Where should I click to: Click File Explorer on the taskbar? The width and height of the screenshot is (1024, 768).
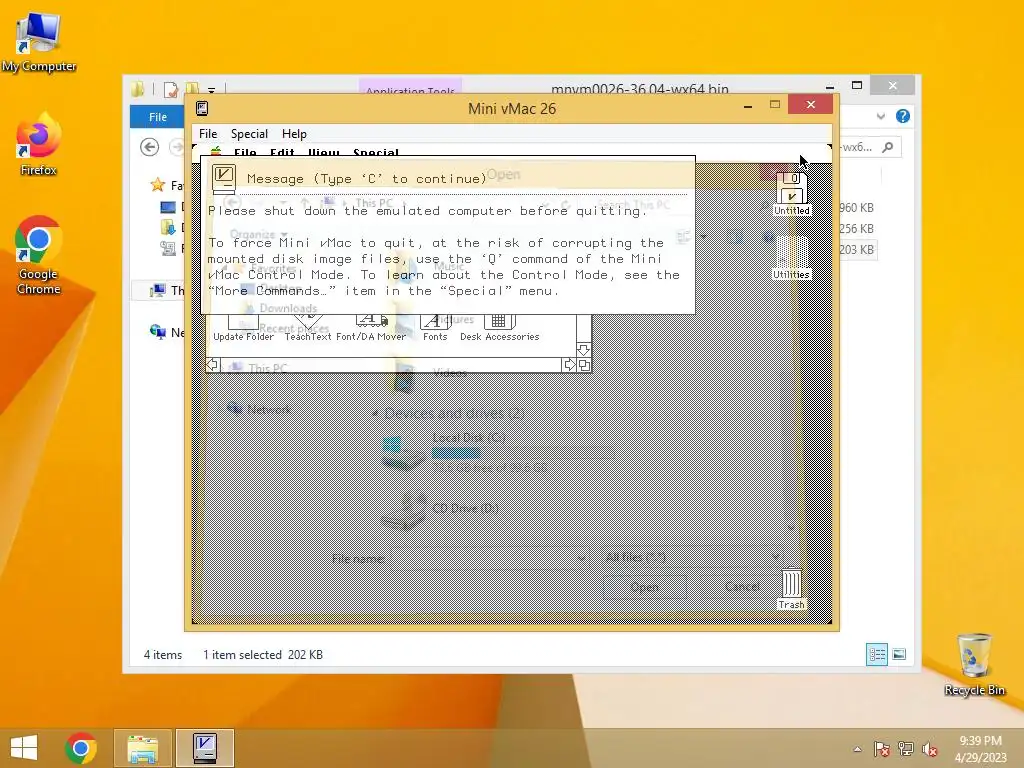[142, 748]
